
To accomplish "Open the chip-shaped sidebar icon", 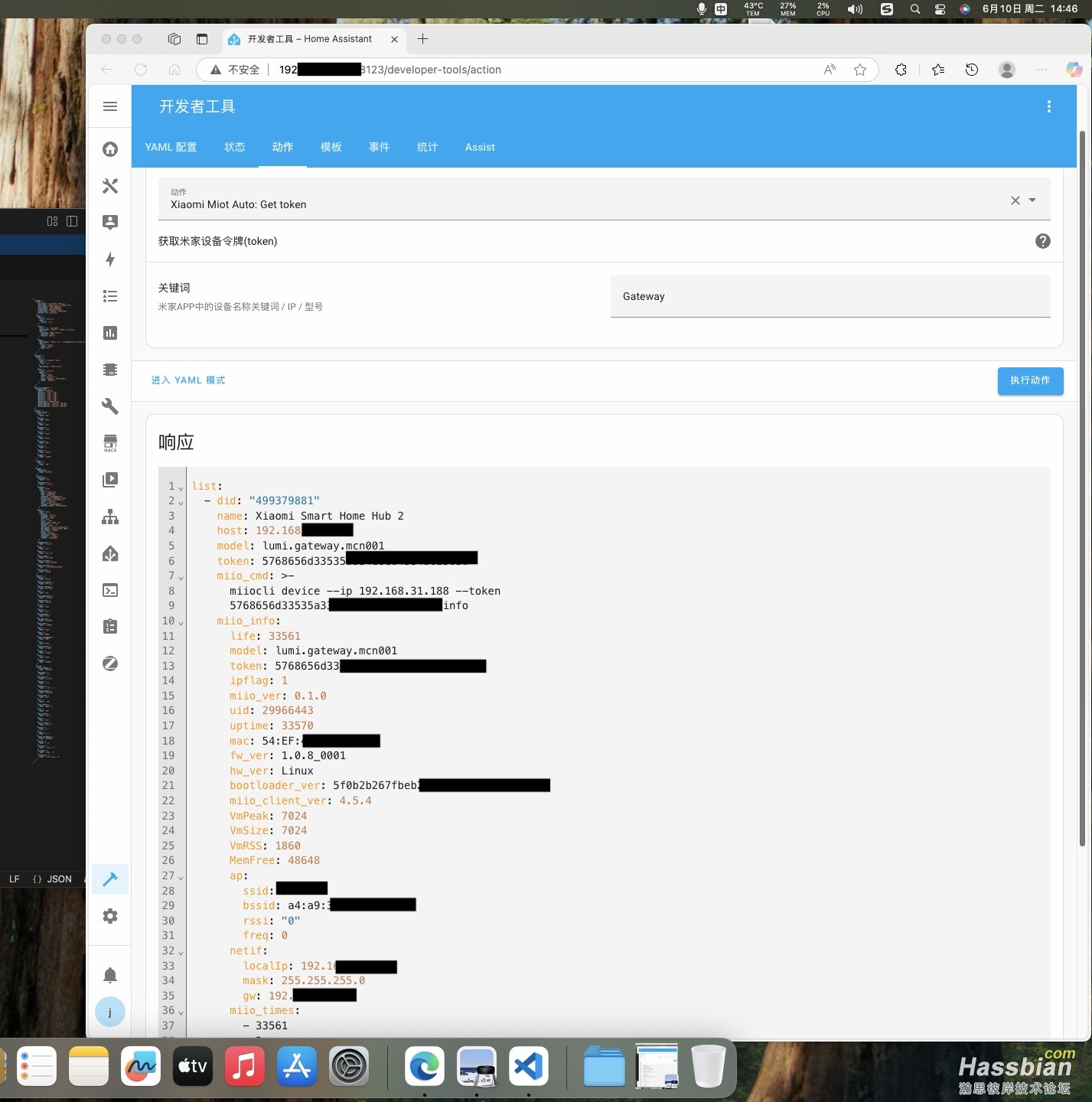I will [x=110, y=370].
